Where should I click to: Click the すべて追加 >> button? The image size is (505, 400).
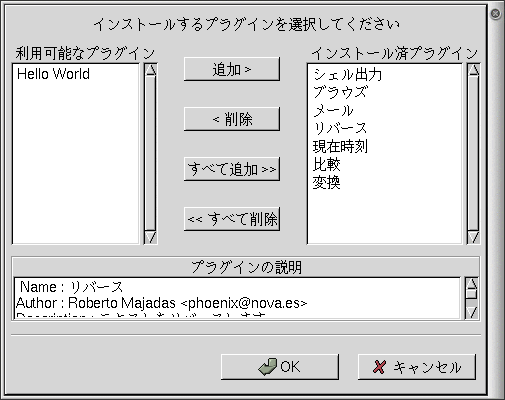pos(232,169)
